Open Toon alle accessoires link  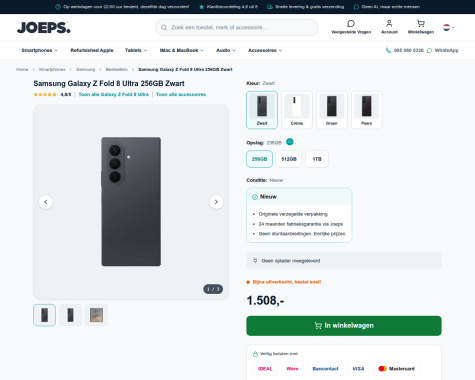181,95
